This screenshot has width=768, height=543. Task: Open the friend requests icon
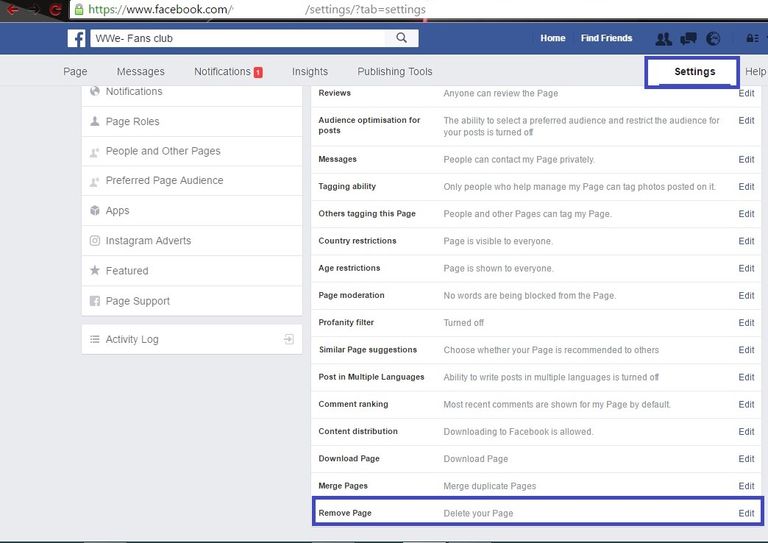pyautogui.click(x=663, y=39)
